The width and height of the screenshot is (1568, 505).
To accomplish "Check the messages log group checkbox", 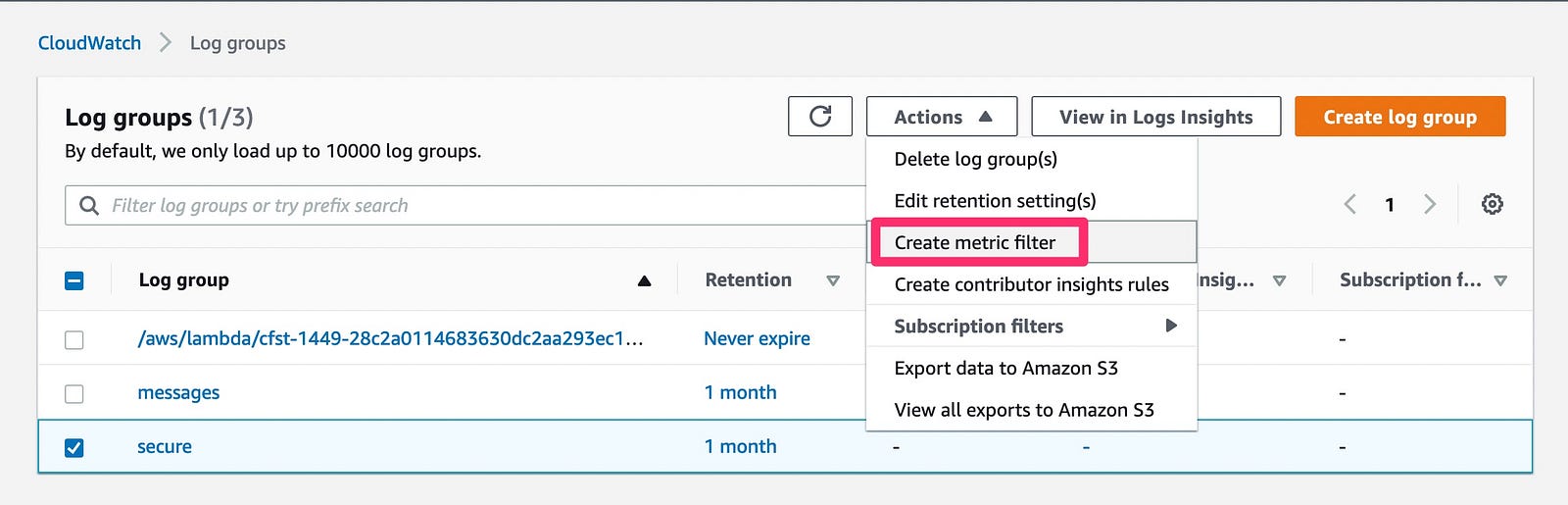I will coord(74,393).
